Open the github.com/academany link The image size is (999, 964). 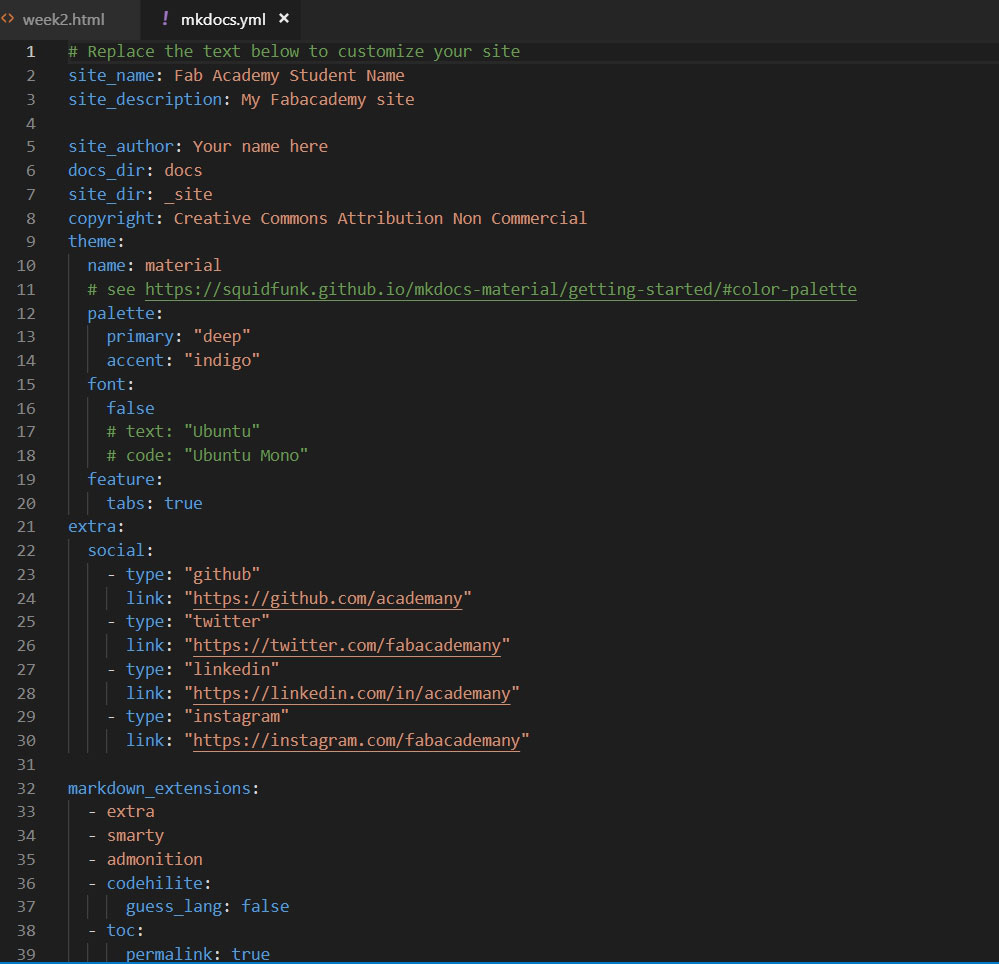tap(327, 598)
